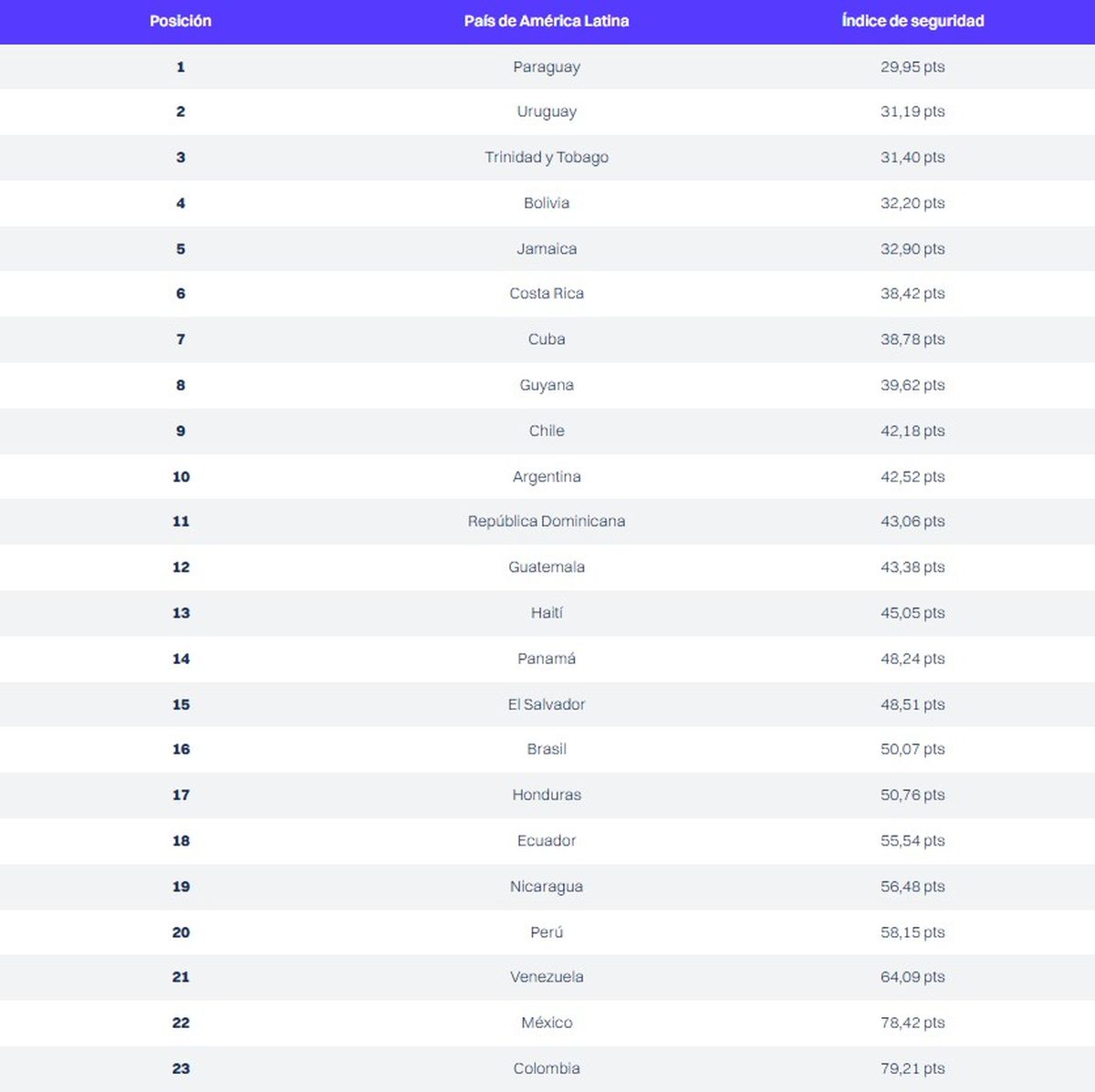
Task: Click the Índice de seguridad header
Action: 912,21
